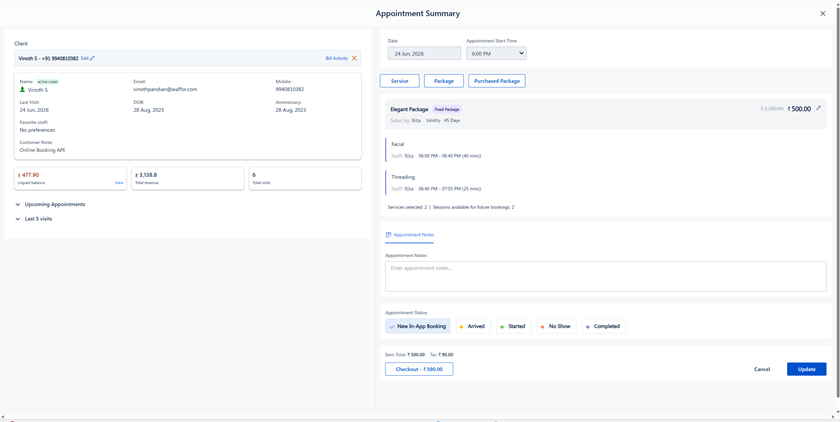Click the pencil icon next to Edit

tap(93, 58)
